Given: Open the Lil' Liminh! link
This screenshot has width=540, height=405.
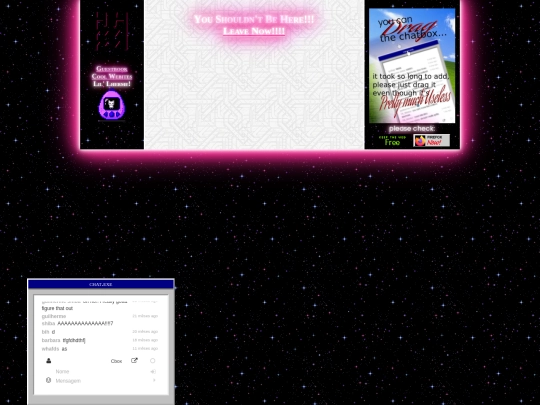Looking at the screenshot, I should point(112,84).
